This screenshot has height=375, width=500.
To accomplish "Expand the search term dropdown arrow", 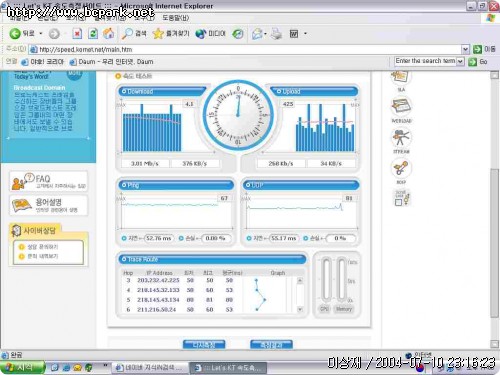I will pyautogui.click(x=460, y=61).
